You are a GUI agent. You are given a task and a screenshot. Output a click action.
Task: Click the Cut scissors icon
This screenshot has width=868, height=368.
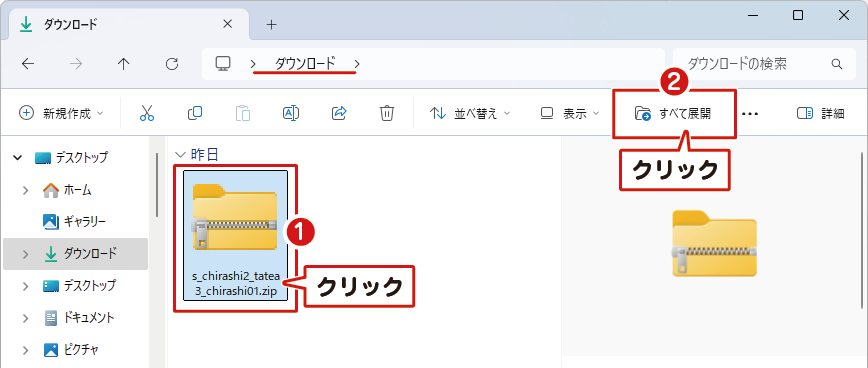click(147, 113)
